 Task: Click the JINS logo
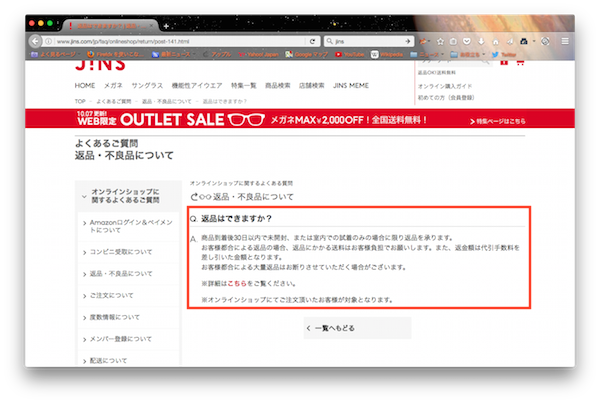(100, 65)
